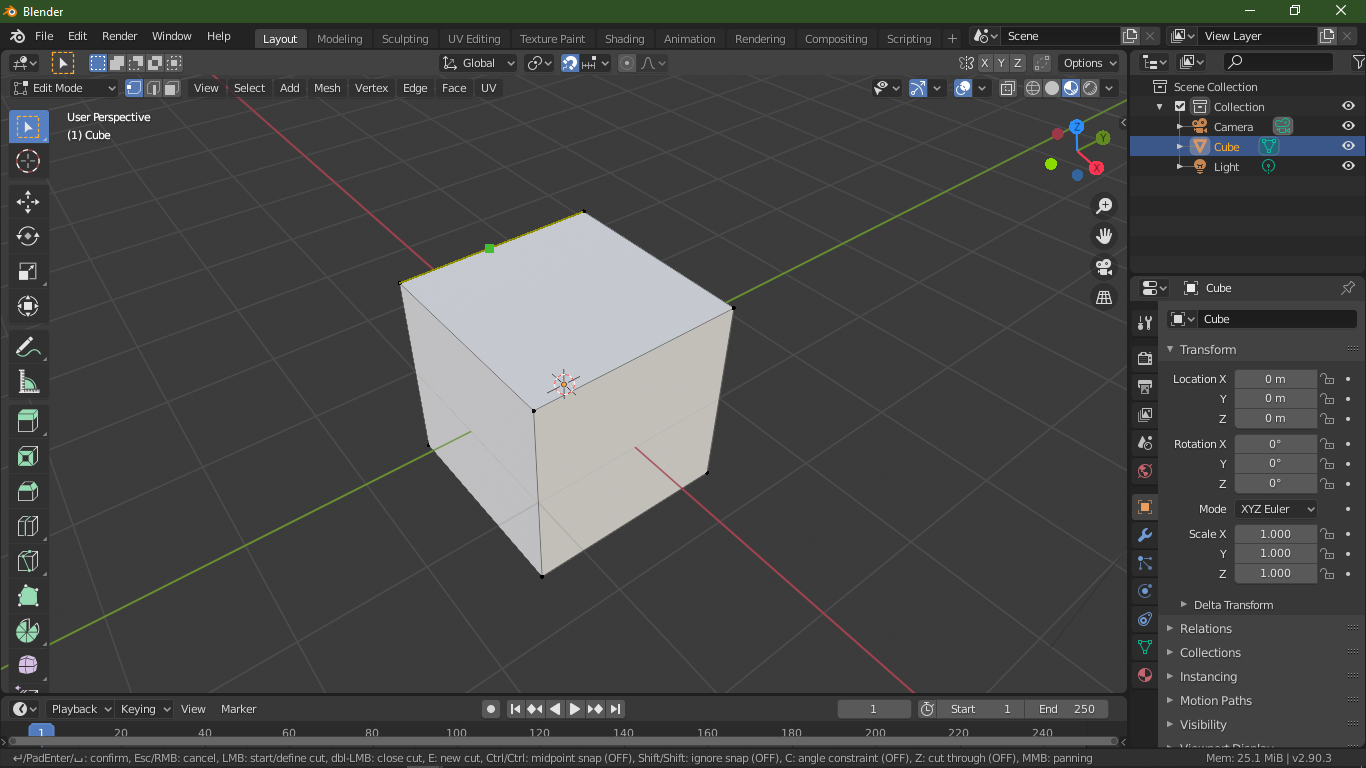Switch to the Sculpting workspace tab

pos(405,39)
